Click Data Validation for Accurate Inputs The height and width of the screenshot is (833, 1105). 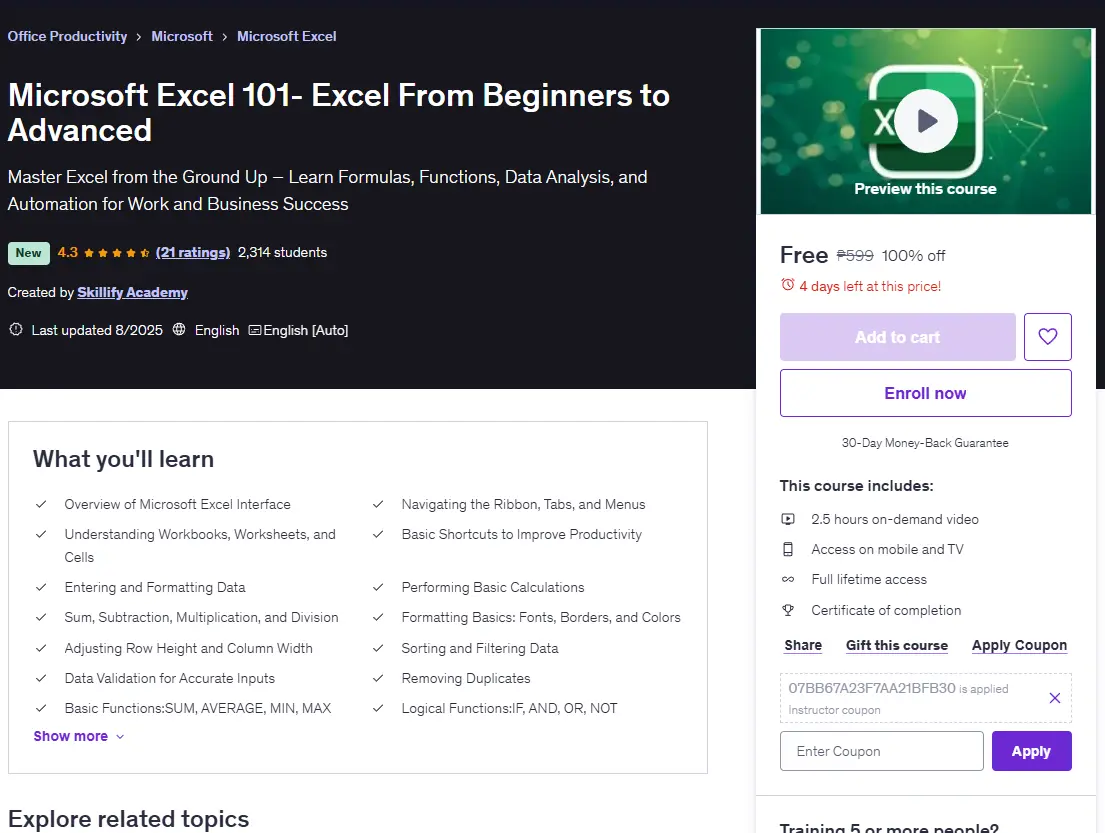point(169,678)
